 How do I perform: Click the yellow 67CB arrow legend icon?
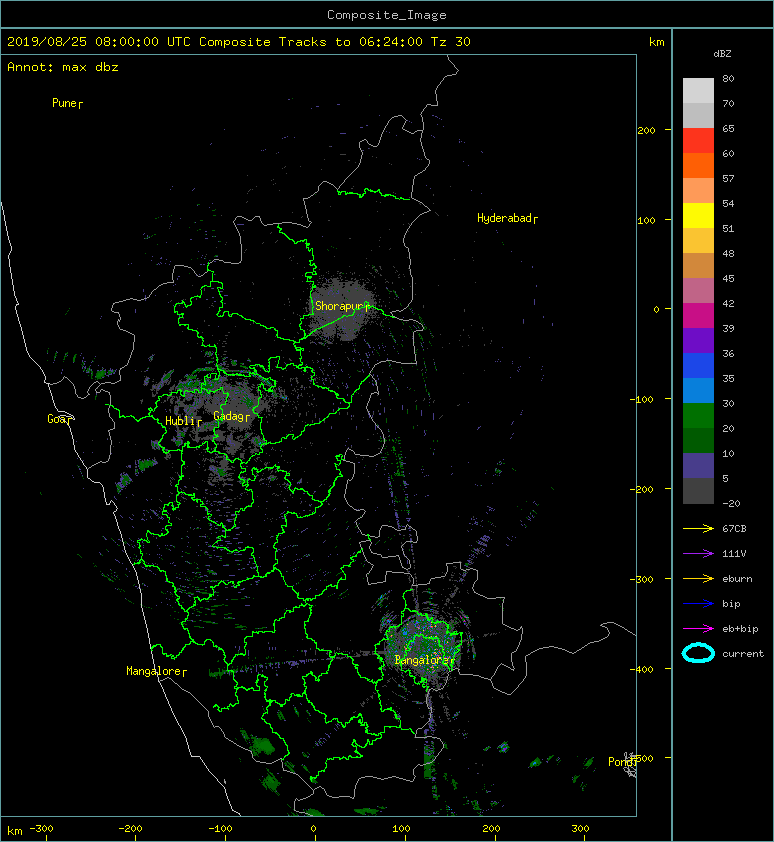[698, 529]
